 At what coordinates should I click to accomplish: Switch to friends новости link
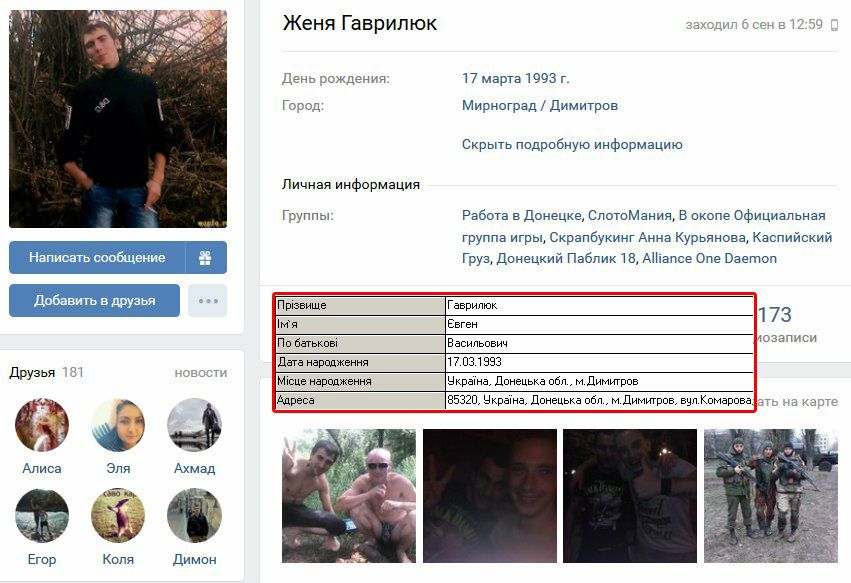pyautogui.click(x=201, y=373)
